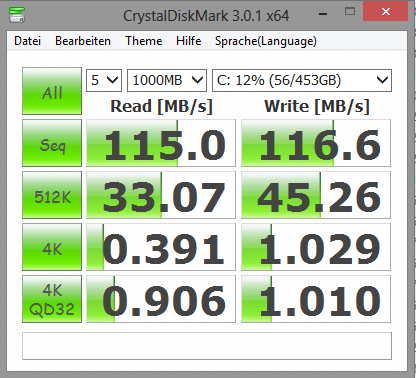416x378 pixels.
Task: Click the 4K QD32 write result 1.010
Action: 316,299
